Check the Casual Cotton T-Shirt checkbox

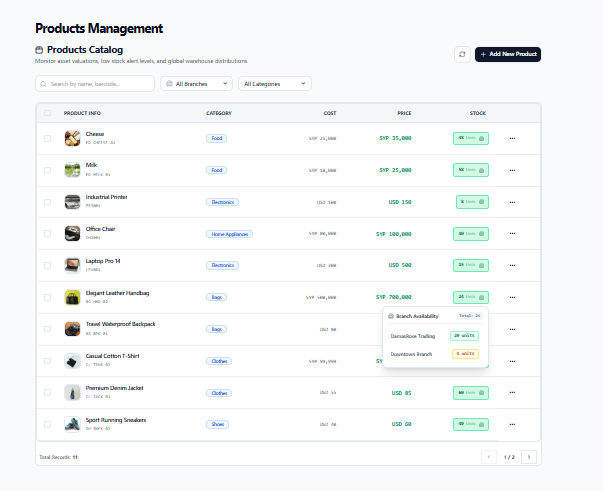pos(47,361)
